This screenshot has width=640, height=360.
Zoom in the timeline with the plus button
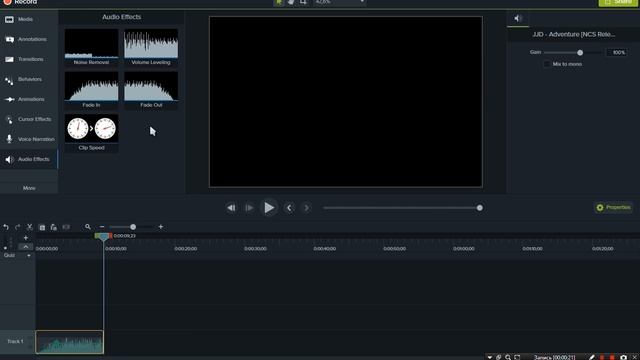click(x=161, y=227)
